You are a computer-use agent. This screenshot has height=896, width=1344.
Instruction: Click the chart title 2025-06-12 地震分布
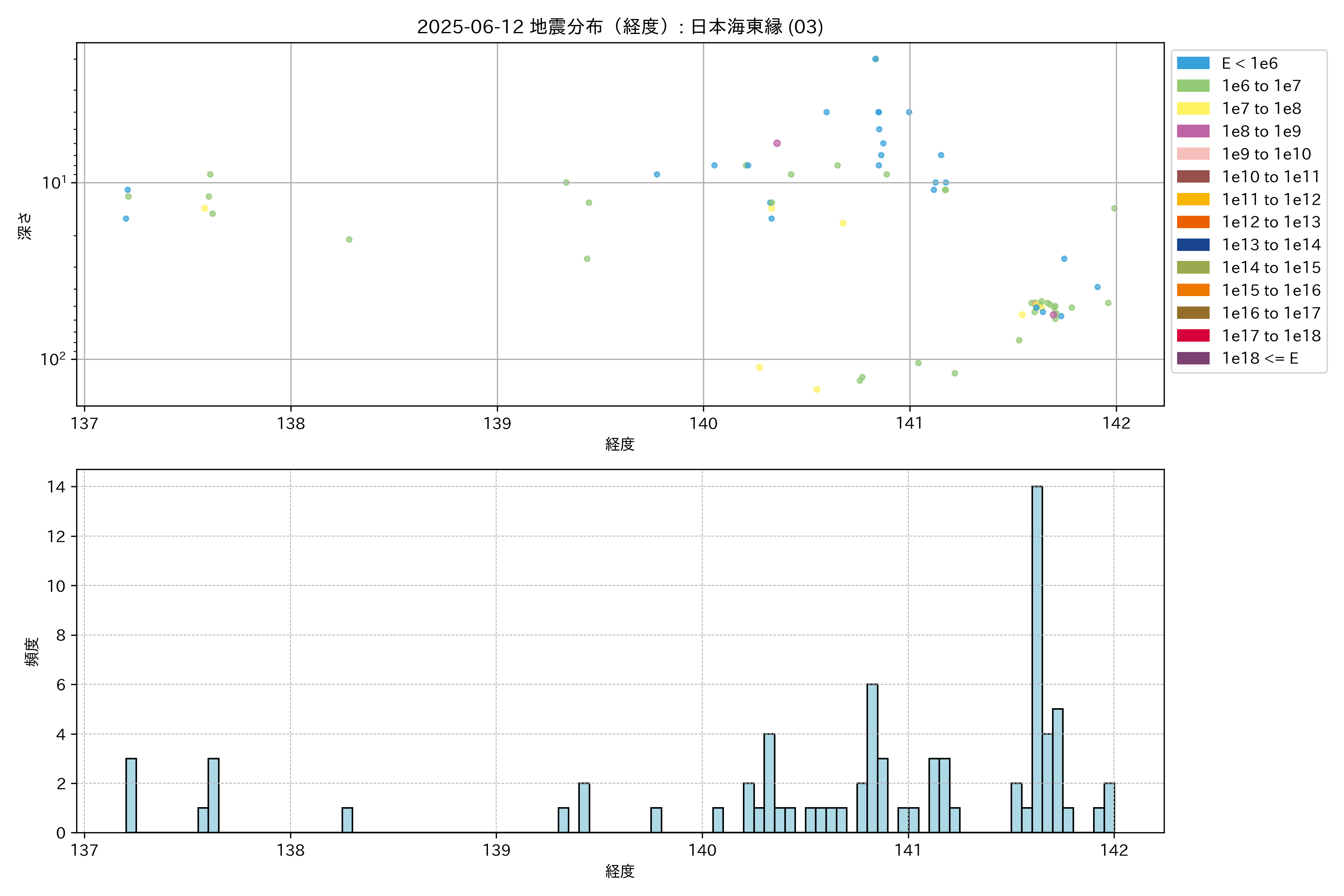click(x=619, y=27)
